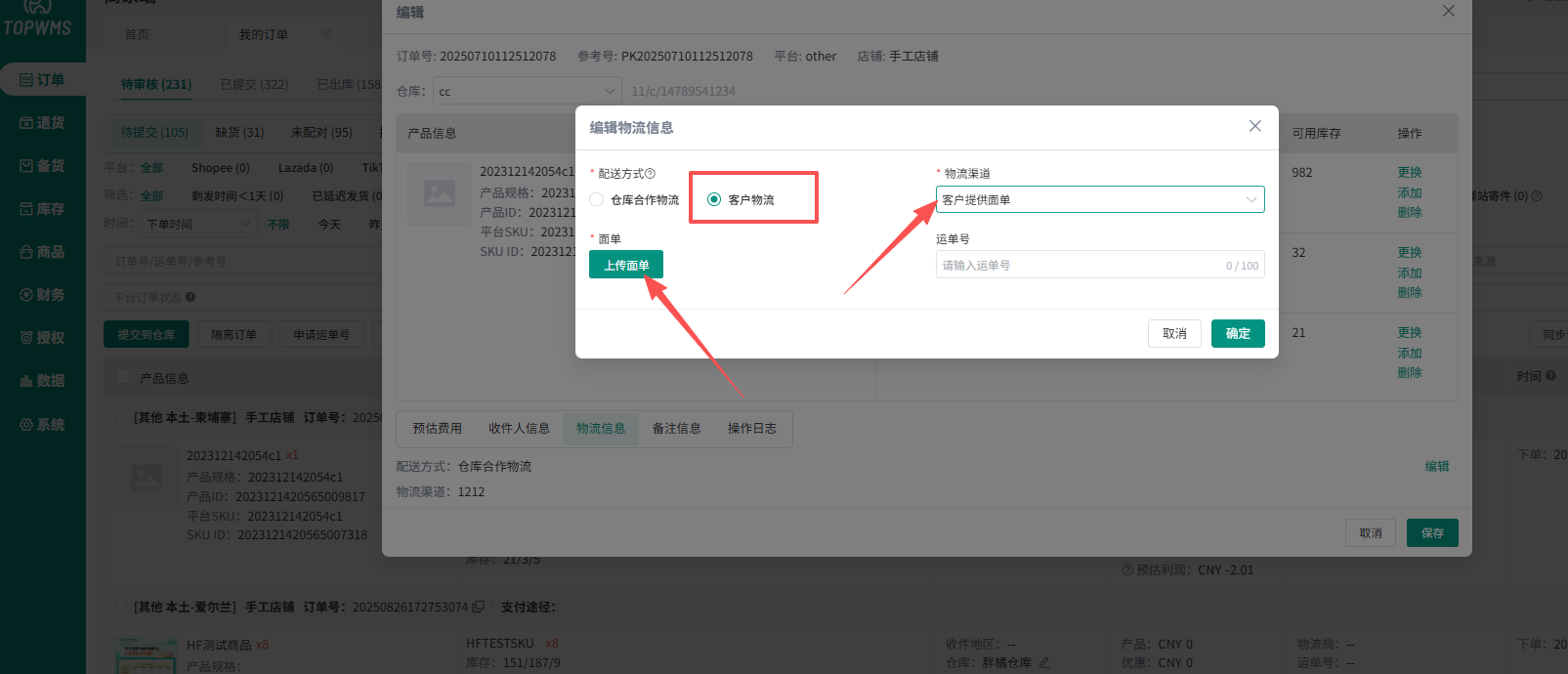This screenshot has height=674, width=1568.
Task: Switch to the 备注信息 tab
Action: pos(676,428)
